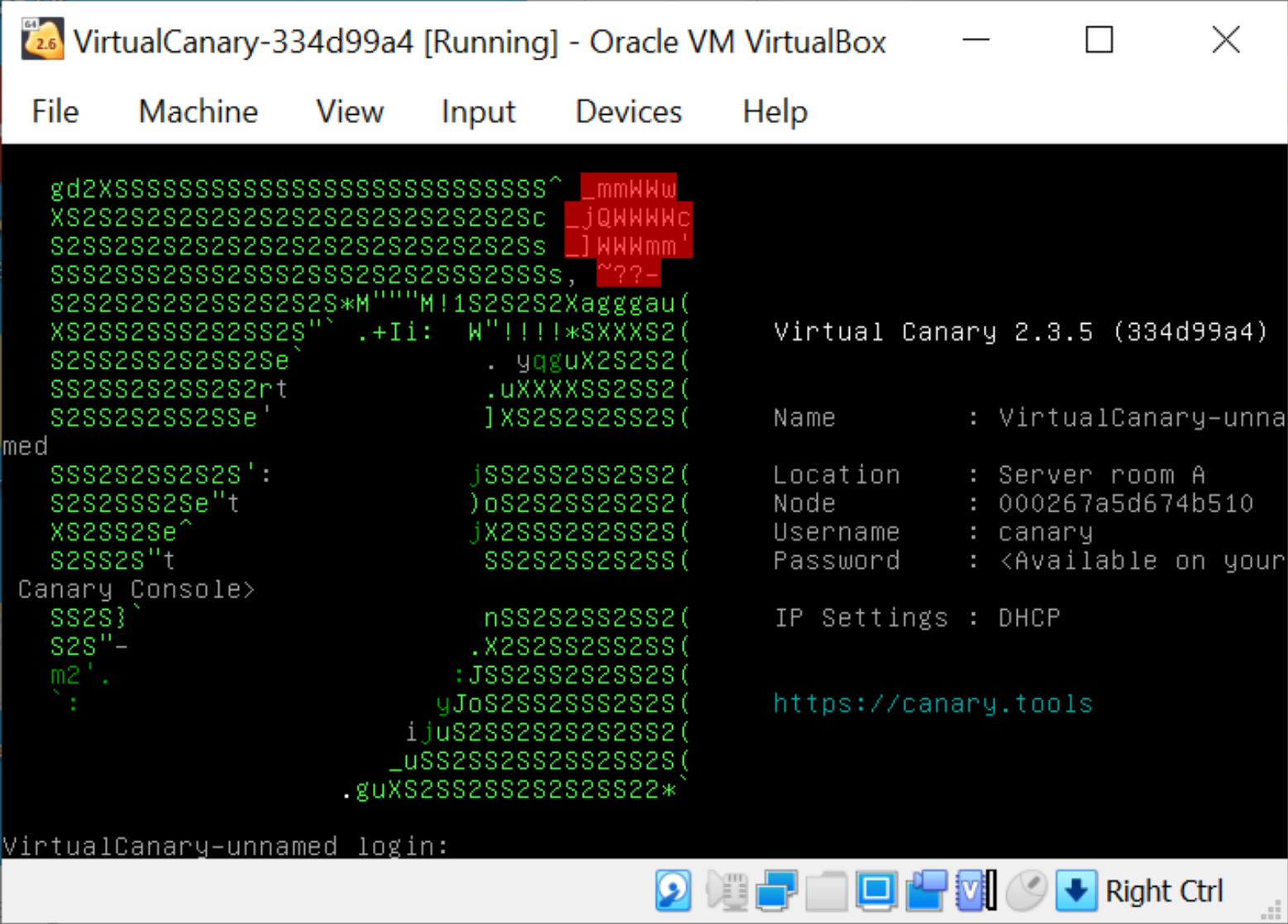Click the Canary Console> wrapped text
The image size is (1288, 924).
point(136,589)
